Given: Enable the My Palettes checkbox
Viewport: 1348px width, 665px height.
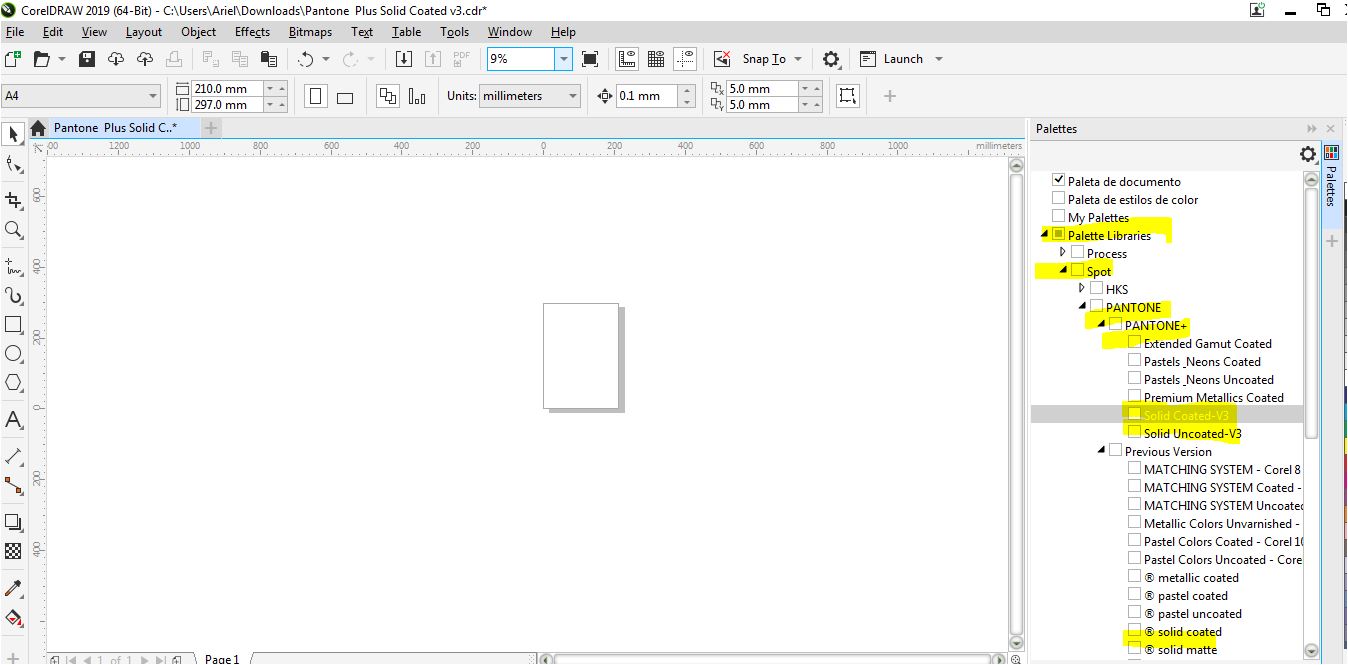Looking at the screenshot, I should point(1059,217).
